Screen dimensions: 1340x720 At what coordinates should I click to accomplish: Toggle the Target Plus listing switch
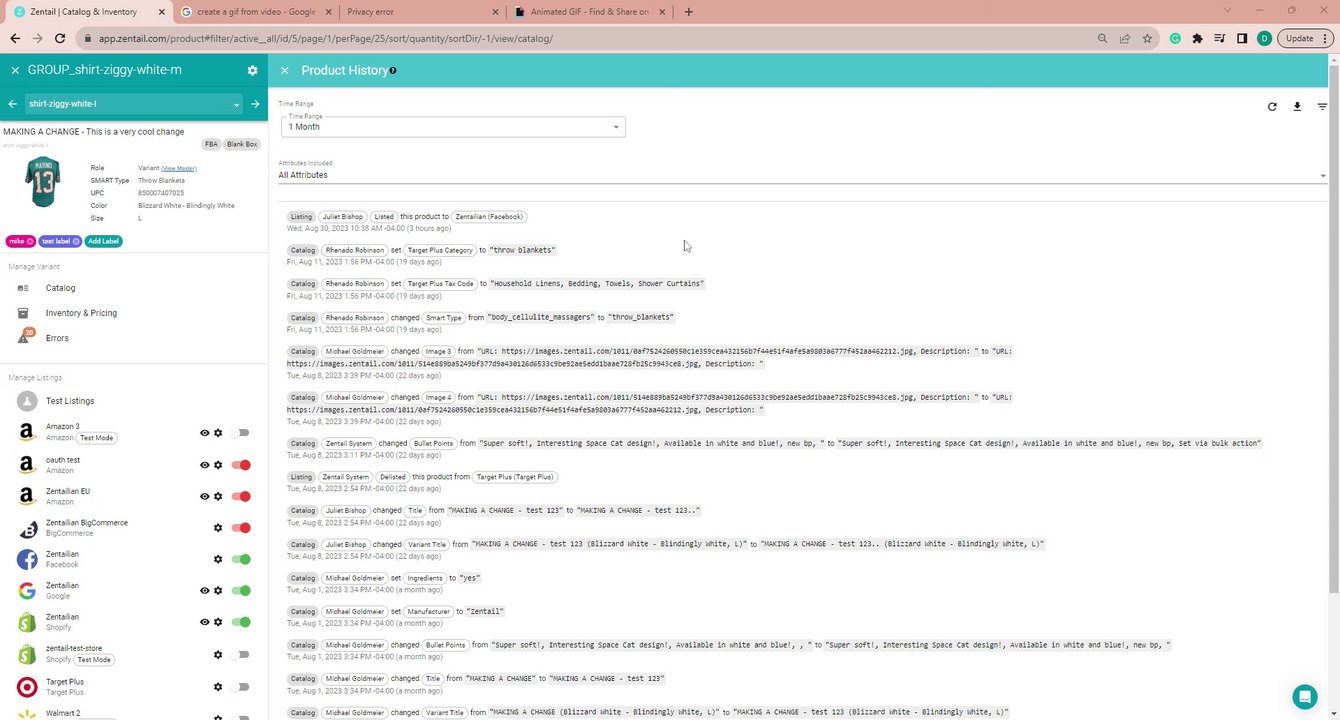point(240,687)
